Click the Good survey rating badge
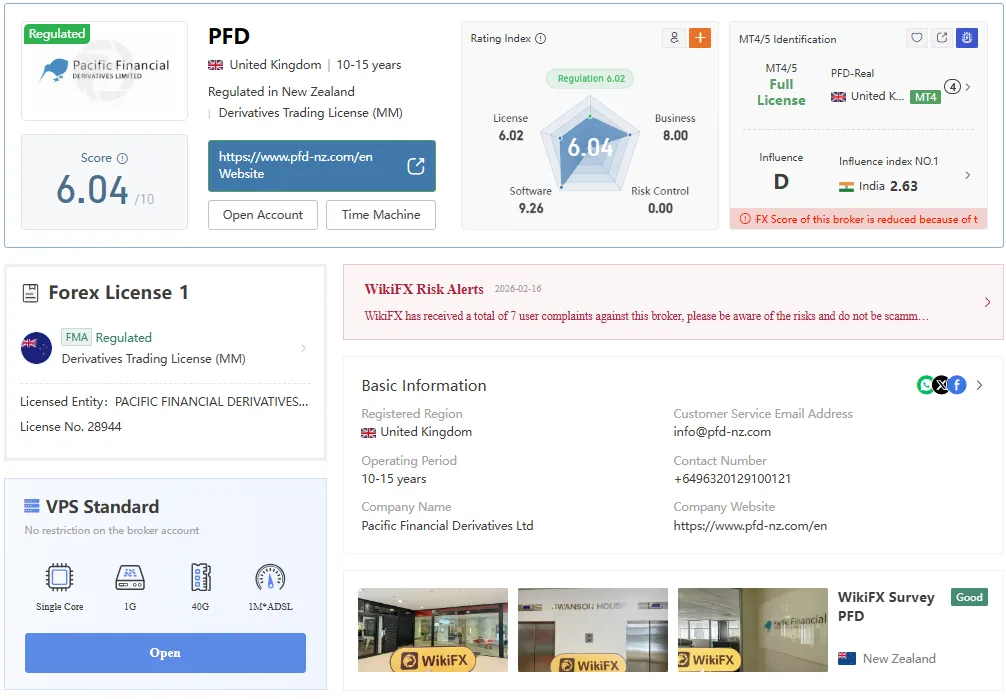This screenshot has height=699, width=1006. pyautogui.click(x=969, y=597)
